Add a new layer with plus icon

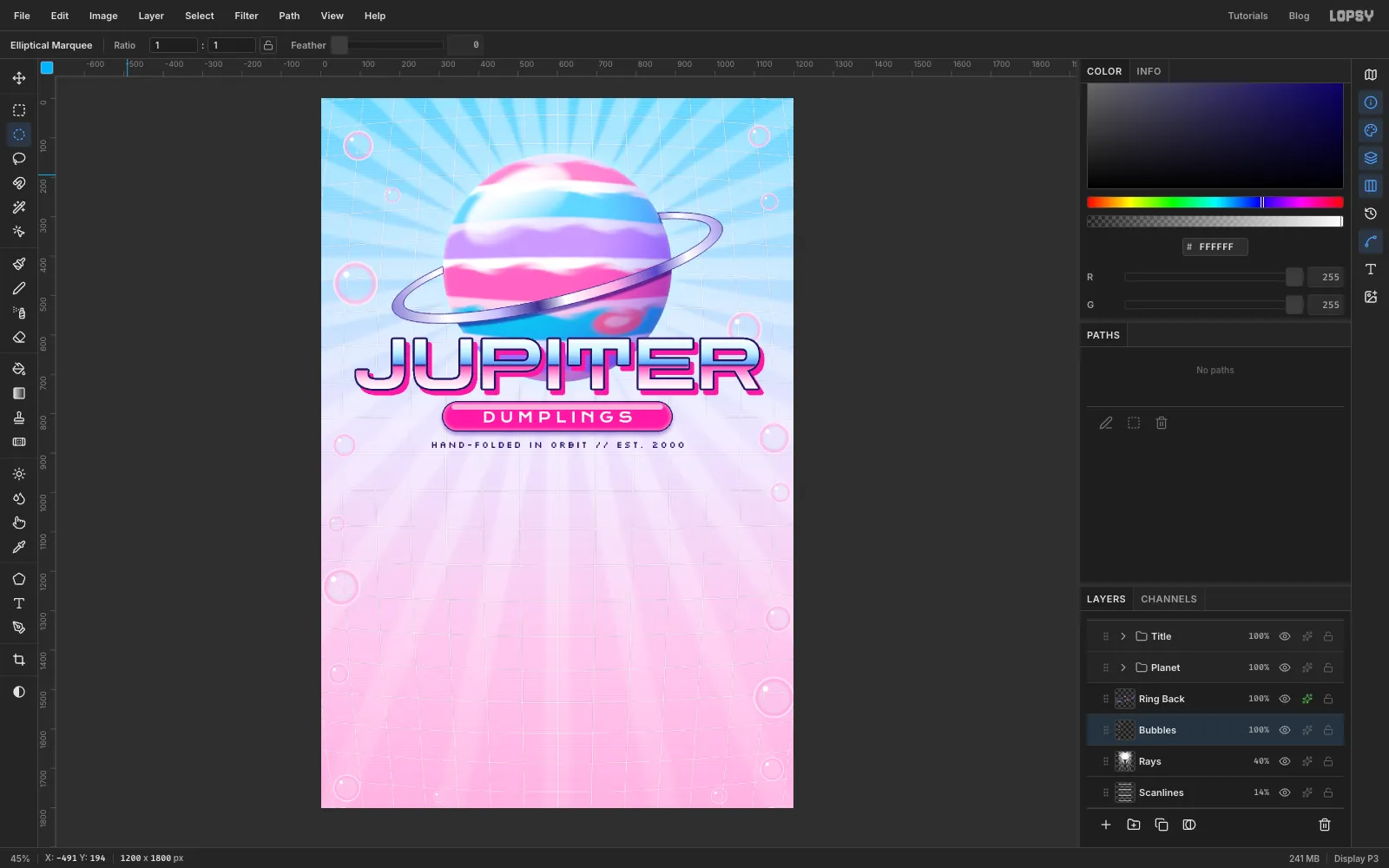tap(1106, 825)
